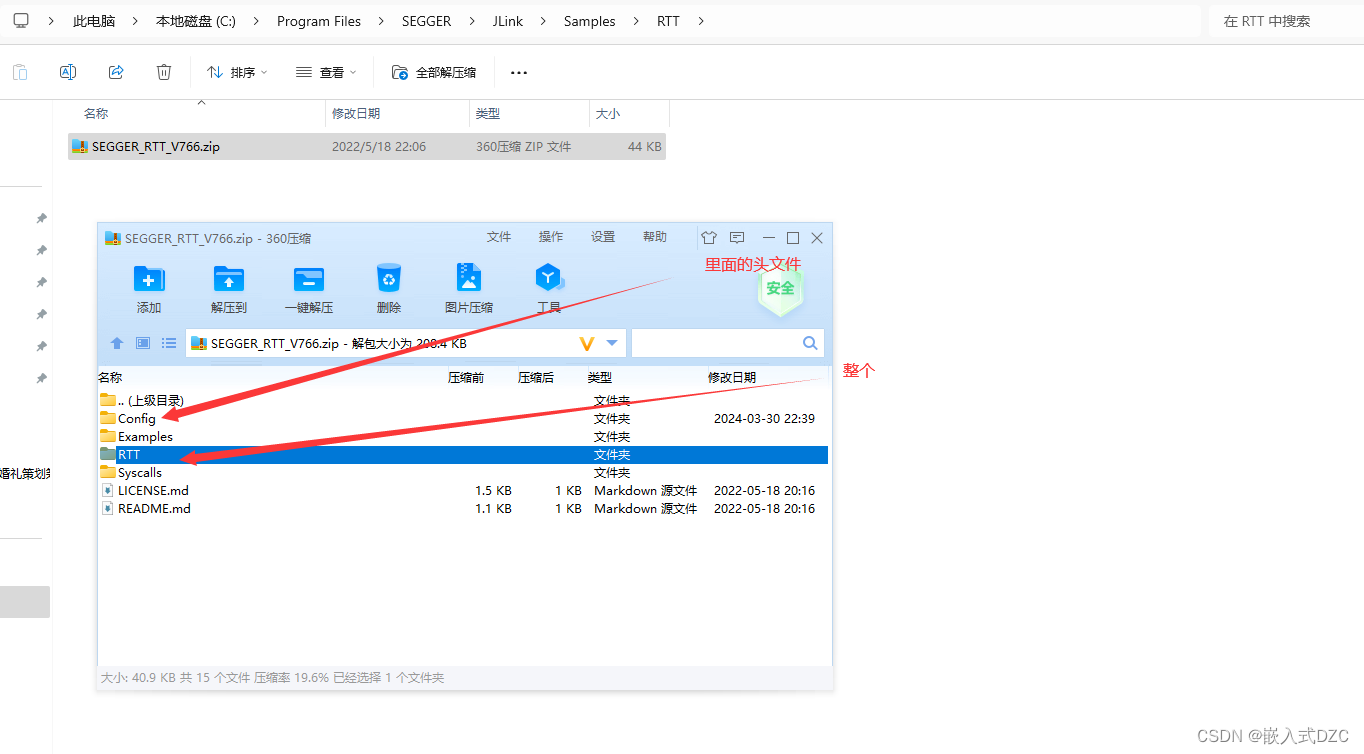Click the Explorer delete trash icon in the toolbar
This screenshot has width=1364, height=754.
click(164, 72)
